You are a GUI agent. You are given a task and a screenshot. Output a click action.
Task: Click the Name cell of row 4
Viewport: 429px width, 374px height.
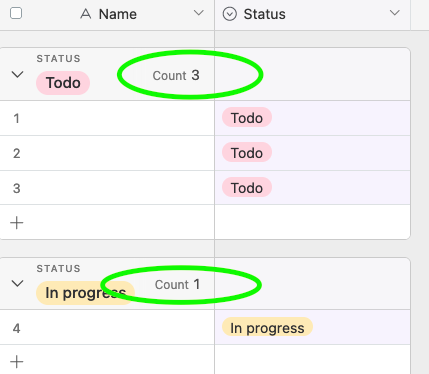pos(107,328)
